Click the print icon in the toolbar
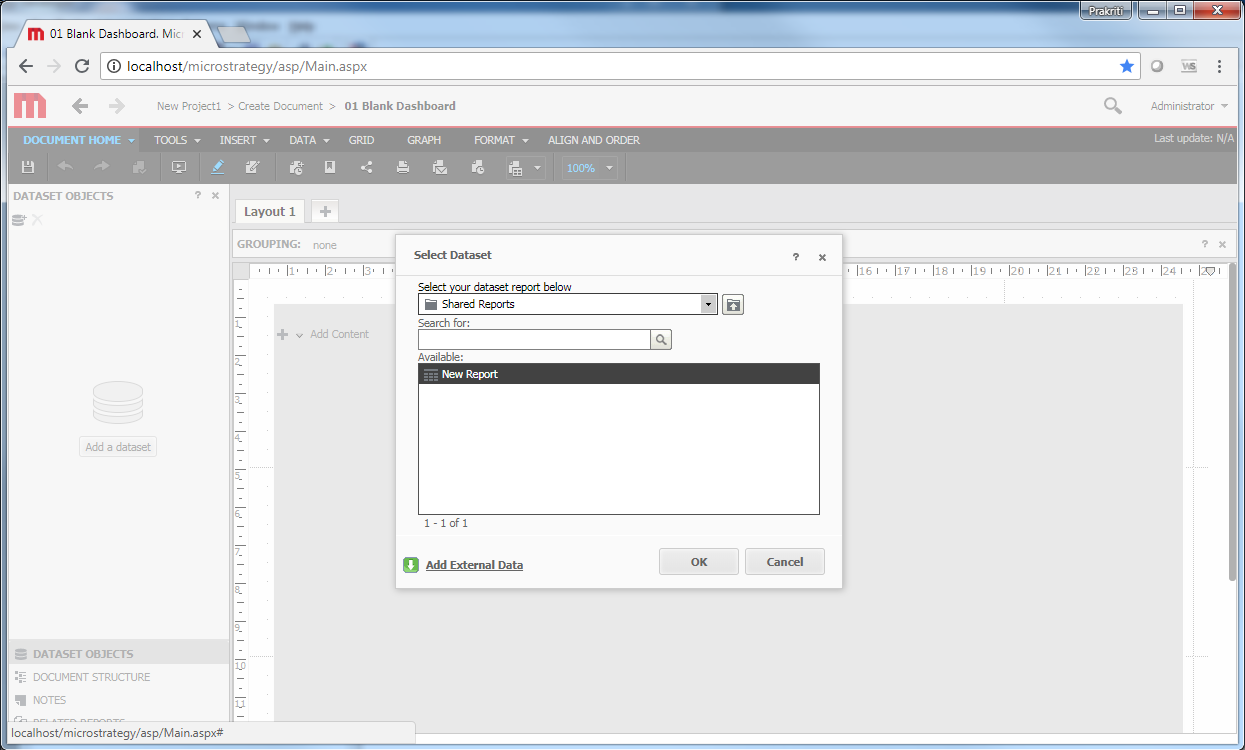 [403, 168]
